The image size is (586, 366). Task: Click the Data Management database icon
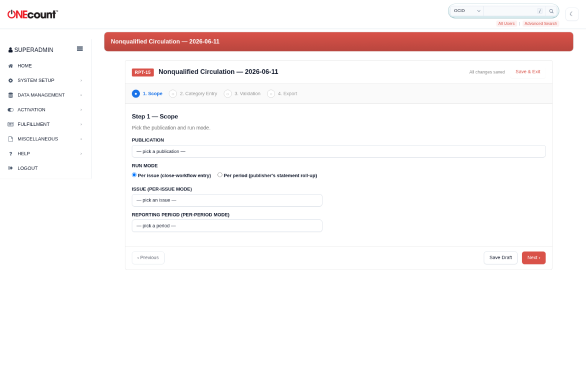pyautogui.click(x=10, y=95)
